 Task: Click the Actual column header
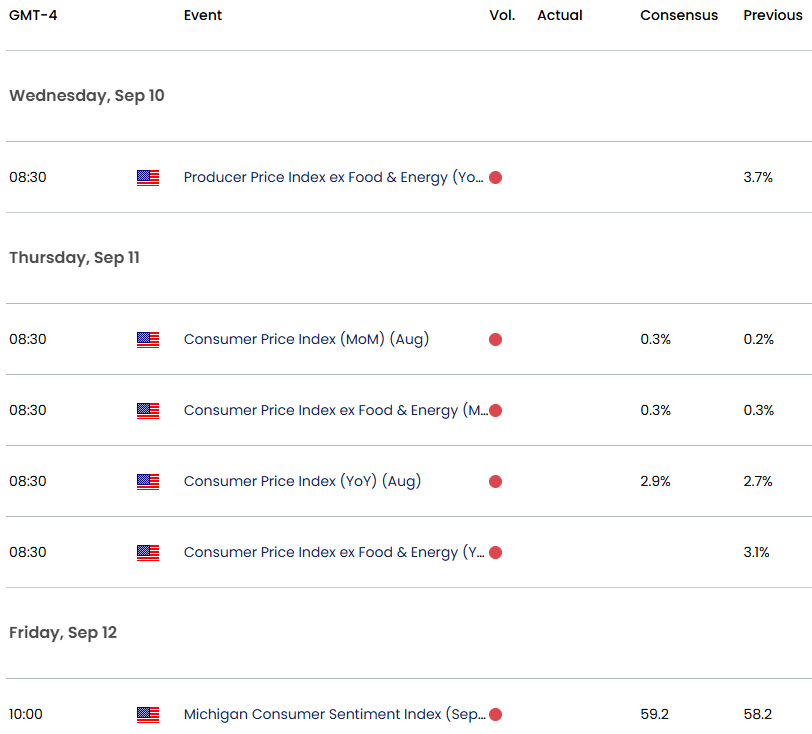559,15
